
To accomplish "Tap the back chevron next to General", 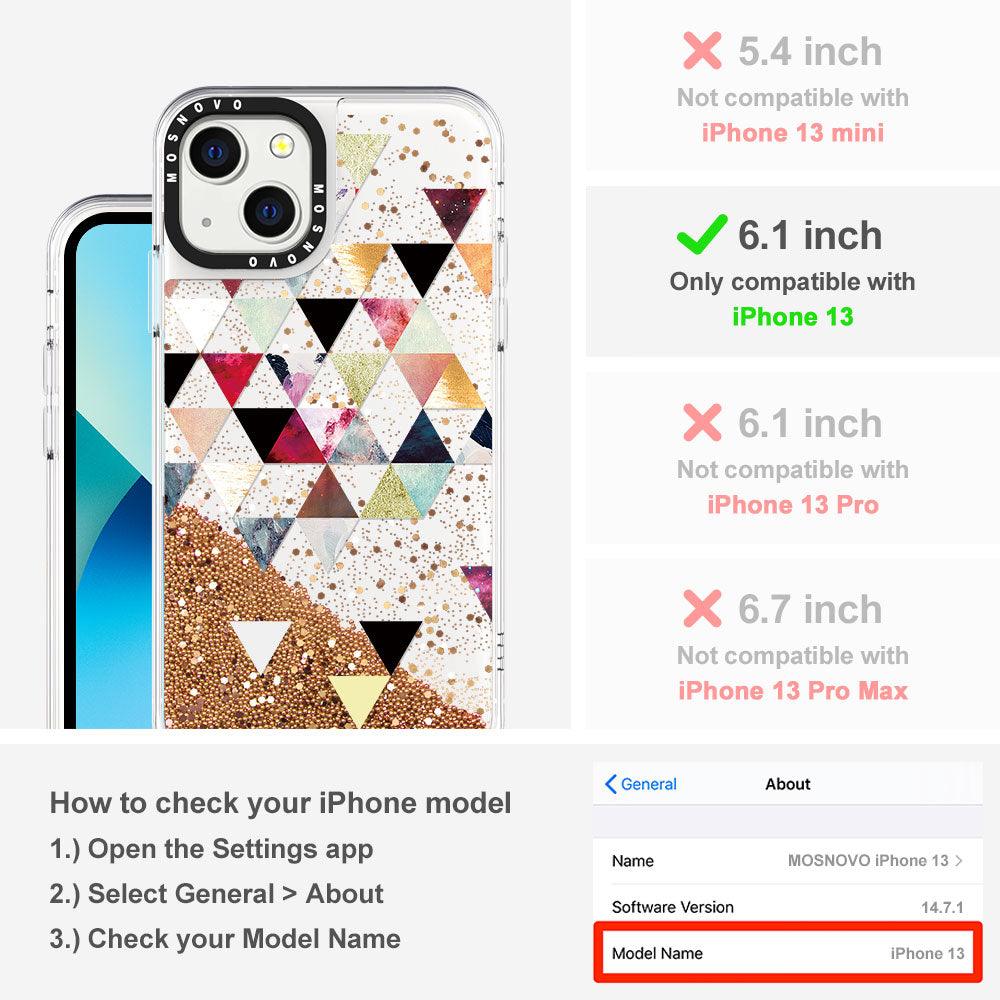I will click(610, 784).
